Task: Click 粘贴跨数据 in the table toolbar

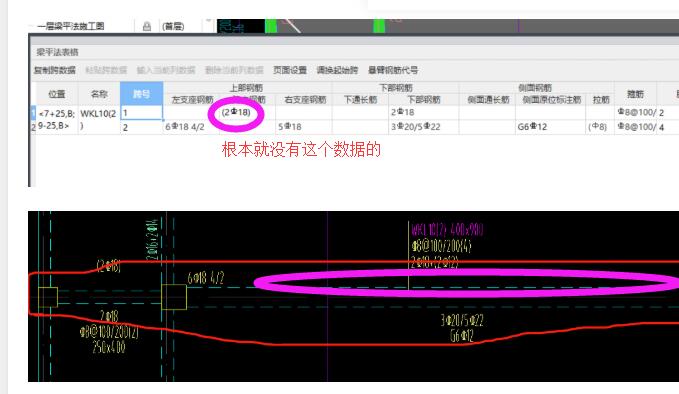Action: [106, 70]
